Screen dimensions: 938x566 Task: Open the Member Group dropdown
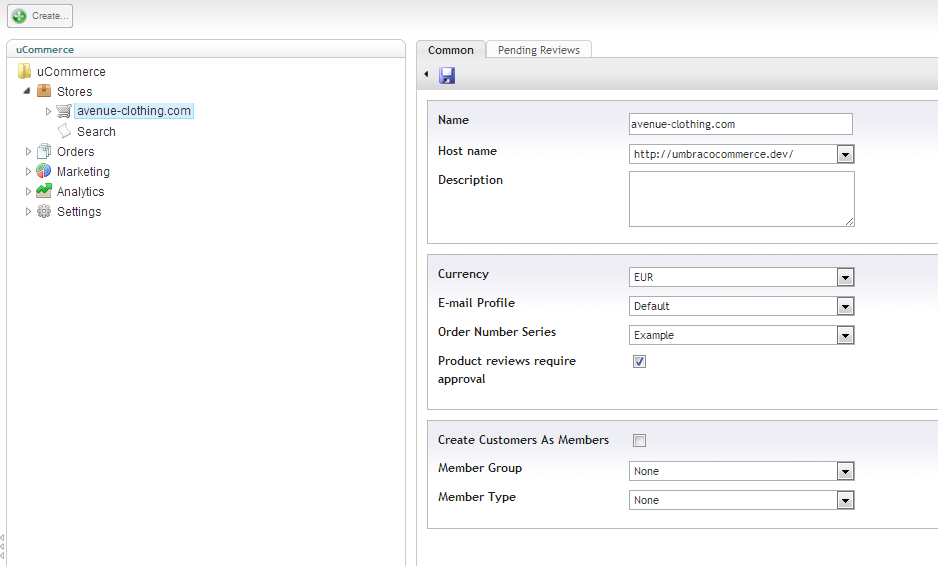845,471
